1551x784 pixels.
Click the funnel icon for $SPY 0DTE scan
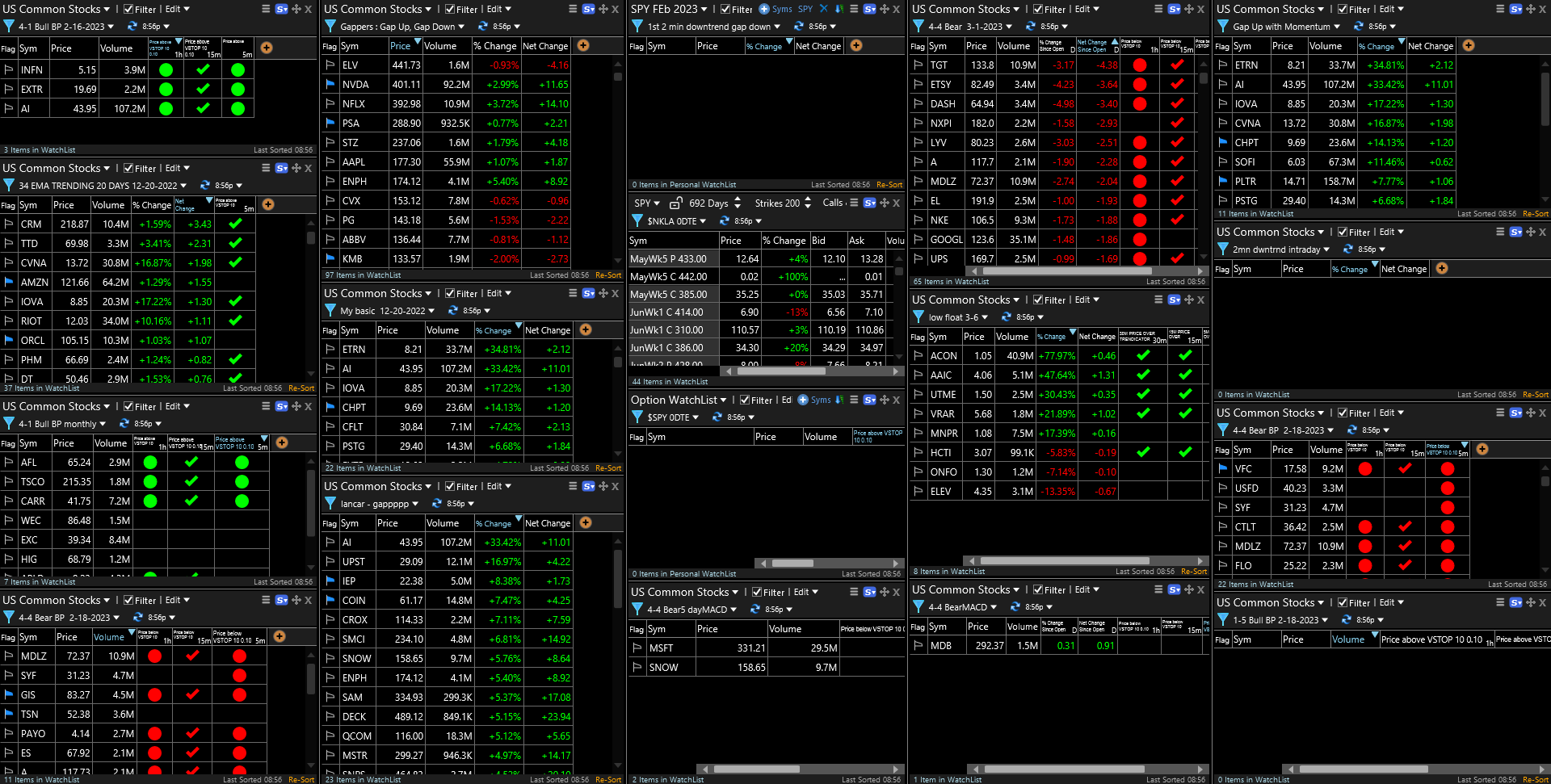[637, 417]
